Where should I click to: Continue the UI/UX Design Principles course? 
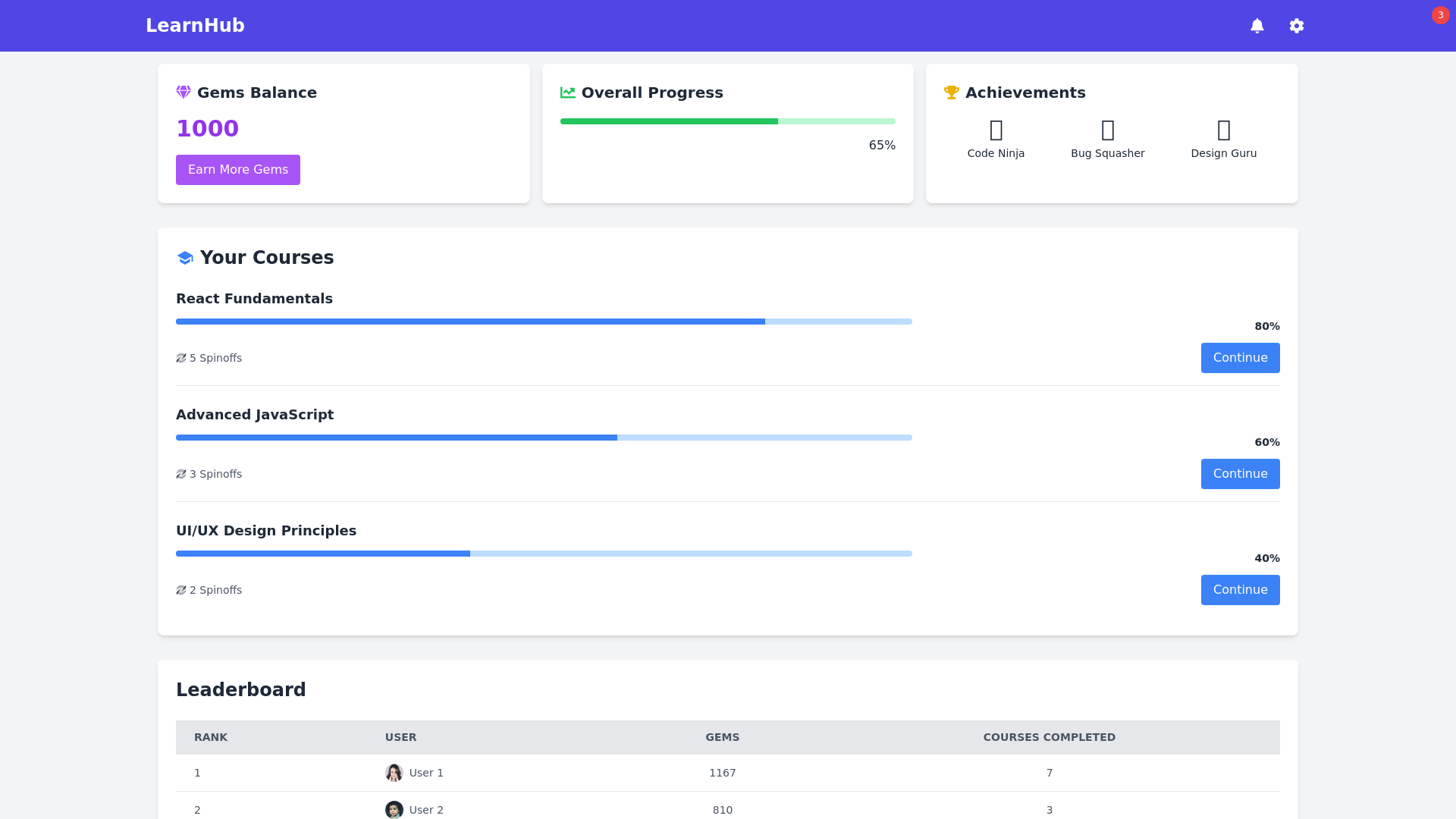(x=1241, y=590)
